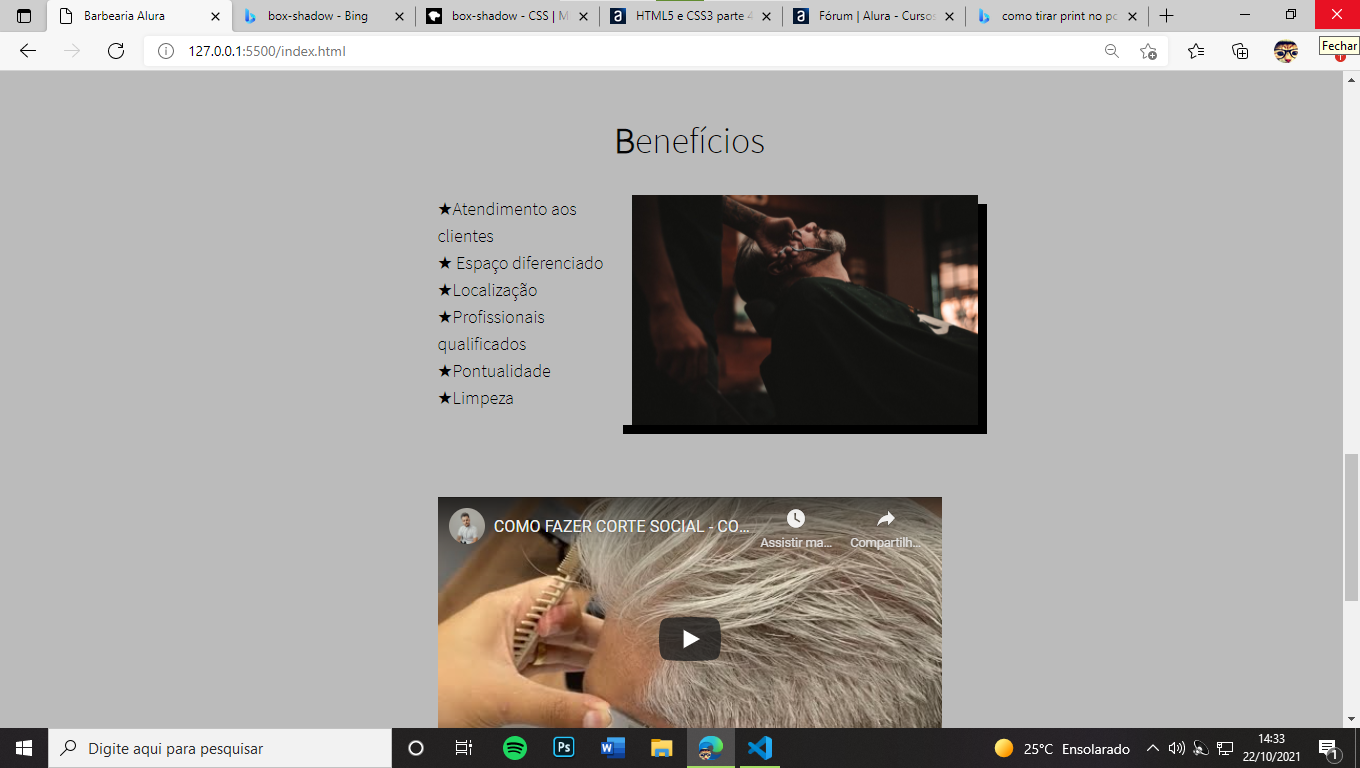Open the tab actions menu icon

click(x=24, y=16)
